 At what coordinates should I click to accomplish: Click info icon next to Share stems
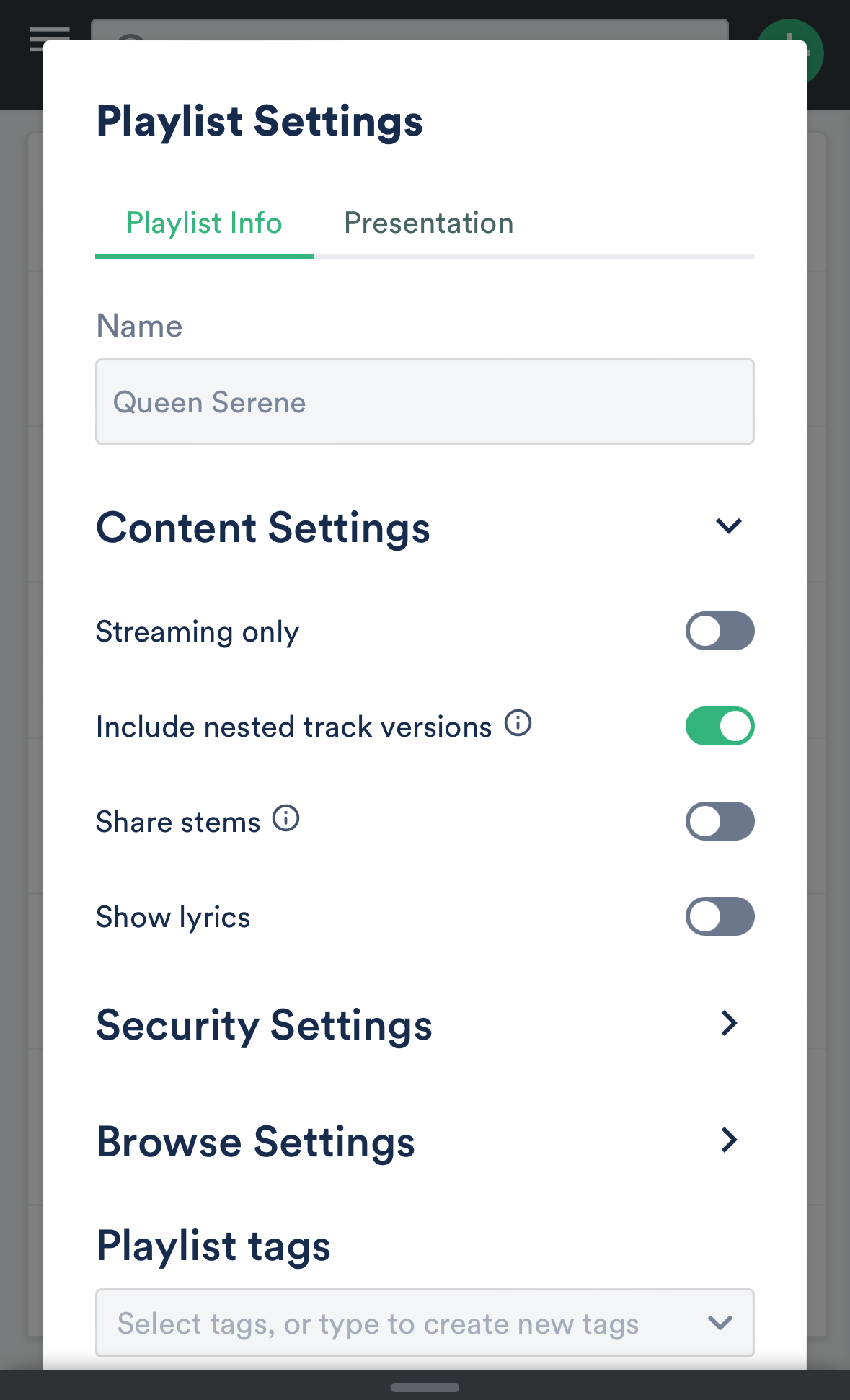[286, 818]
